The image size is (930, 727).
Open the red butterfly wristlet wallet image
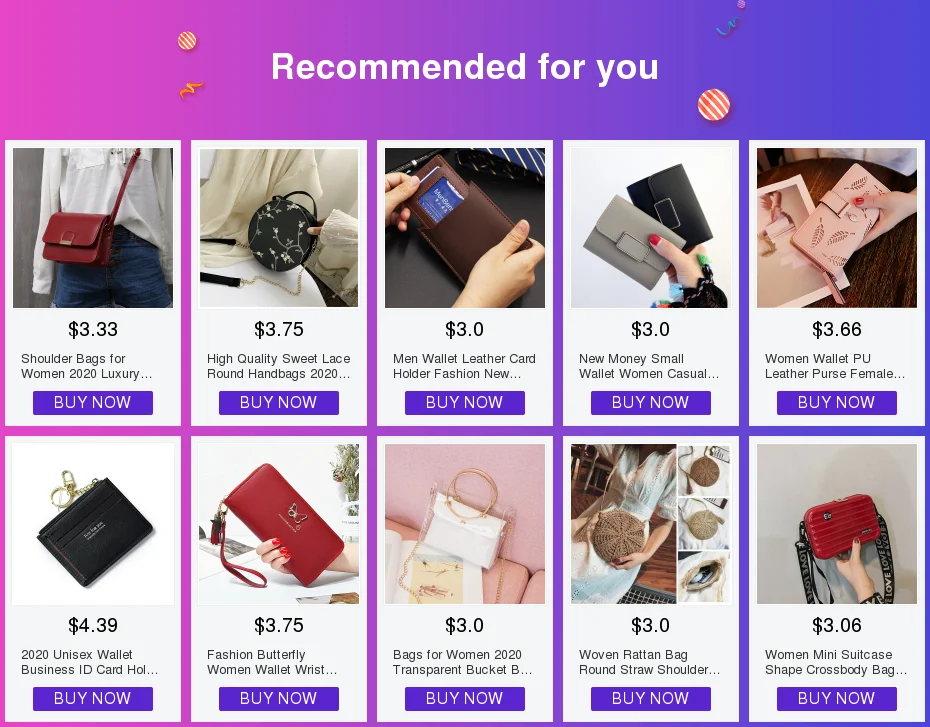[x=279, y=524]
